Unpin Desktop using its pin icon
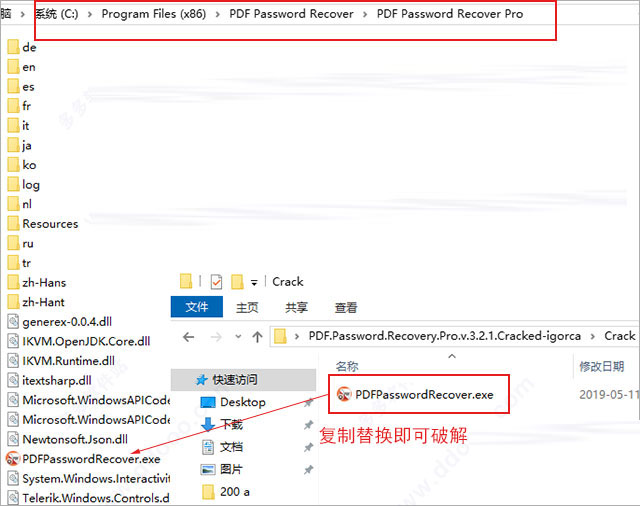640x506 pixels. pos(309,402)
